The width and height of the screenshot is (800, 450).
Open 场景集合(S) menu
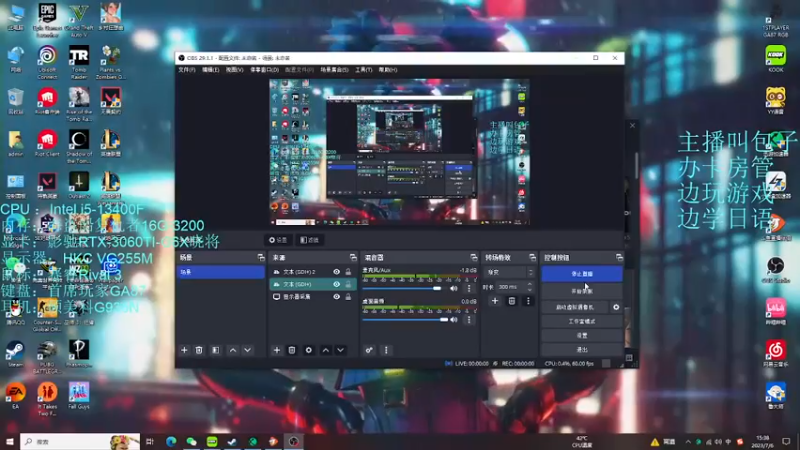point(334,70)
